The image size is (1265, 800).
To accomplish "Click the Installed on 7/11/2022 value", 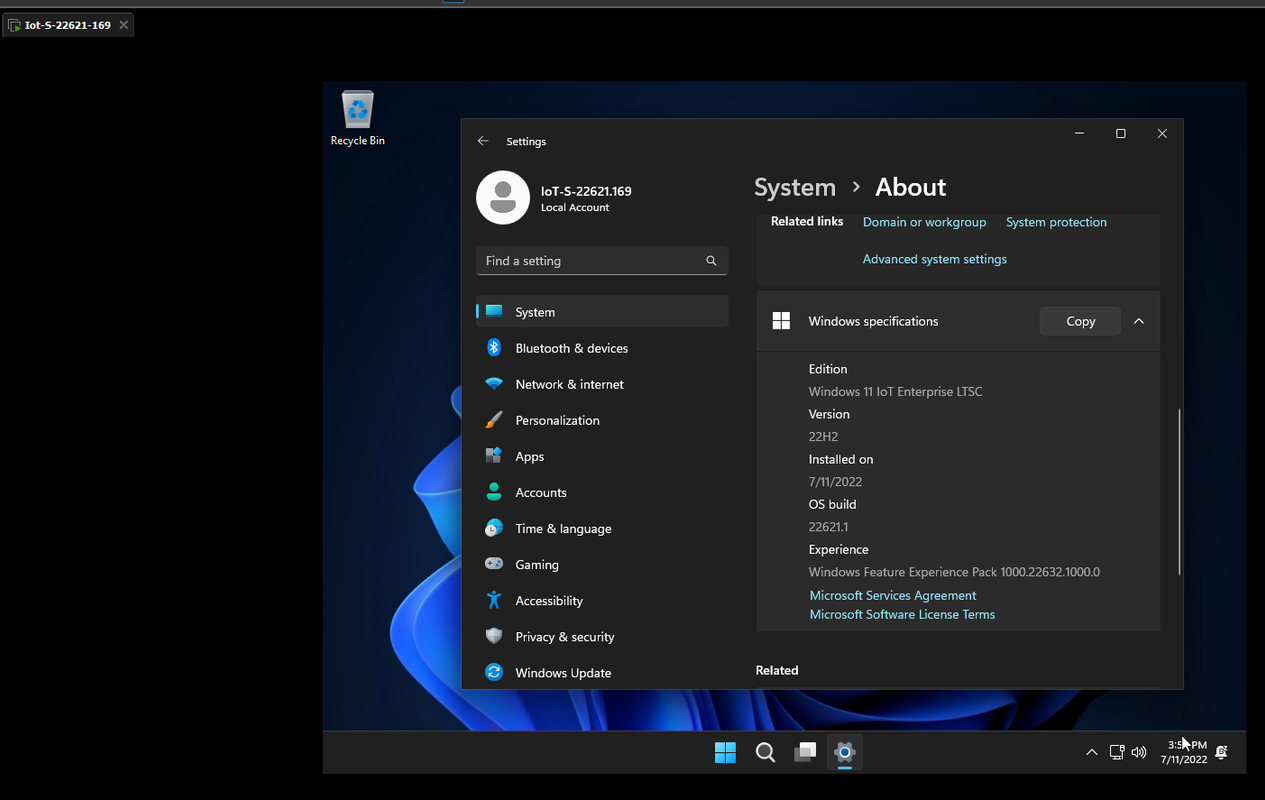I will [x=835, y=482].
